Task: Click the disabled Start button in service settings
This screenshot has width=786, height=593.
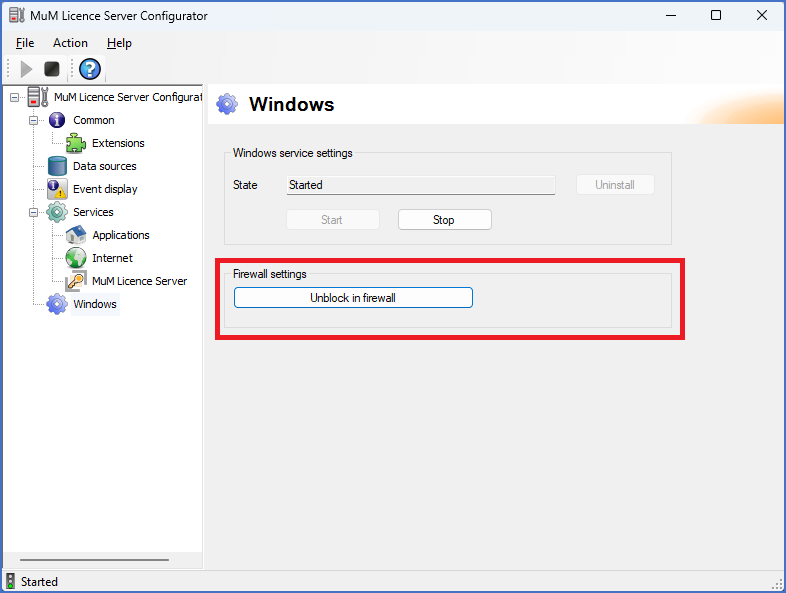Action: (x=333, y=220)
